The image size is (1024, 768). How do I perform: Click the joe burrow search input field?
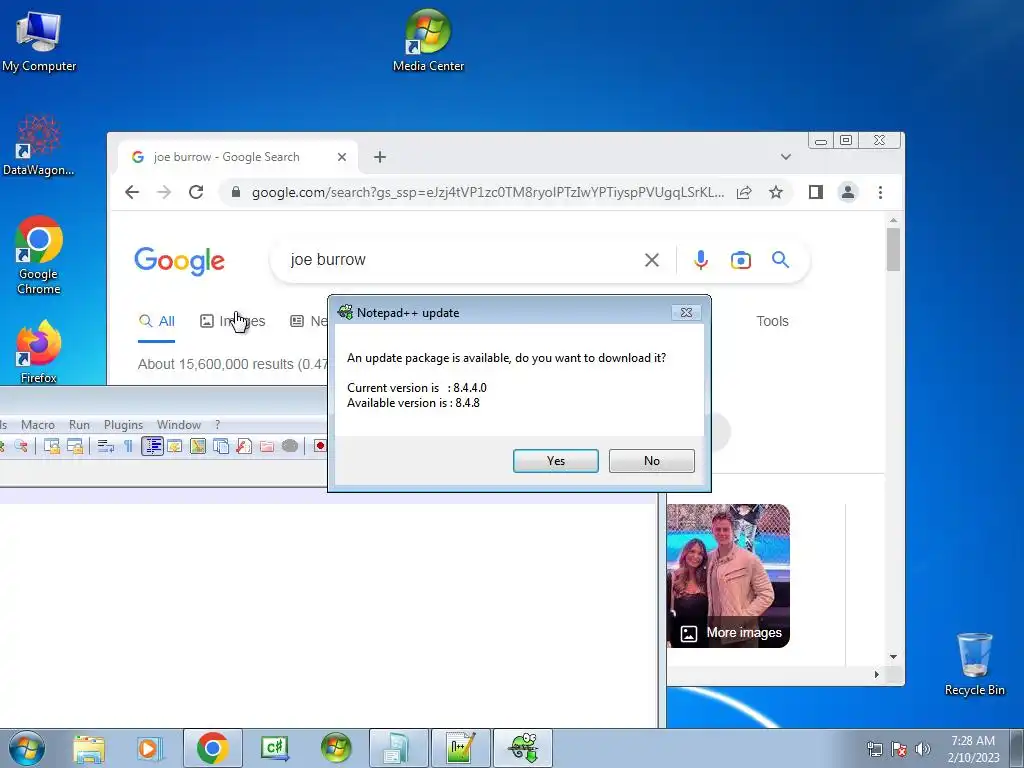(457, 260)
